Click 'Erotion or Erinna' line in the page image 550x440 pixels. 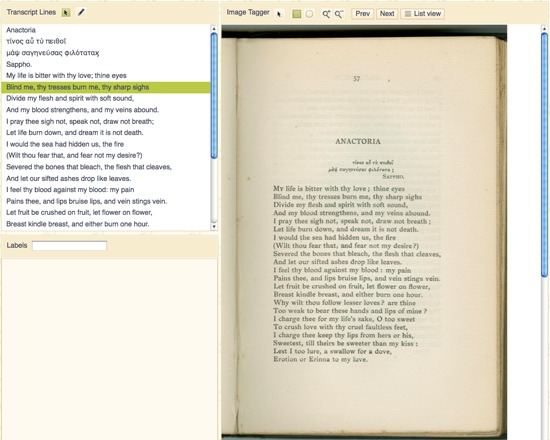pyautogui.click(x=320, y=360)
